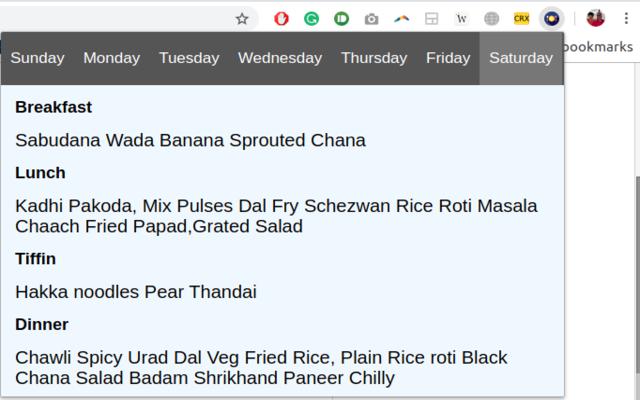The width and height of the screenshot is (640, 400).
Task: Open the Thursday tab
Action: pyautogui.click(x=374, y=58)
